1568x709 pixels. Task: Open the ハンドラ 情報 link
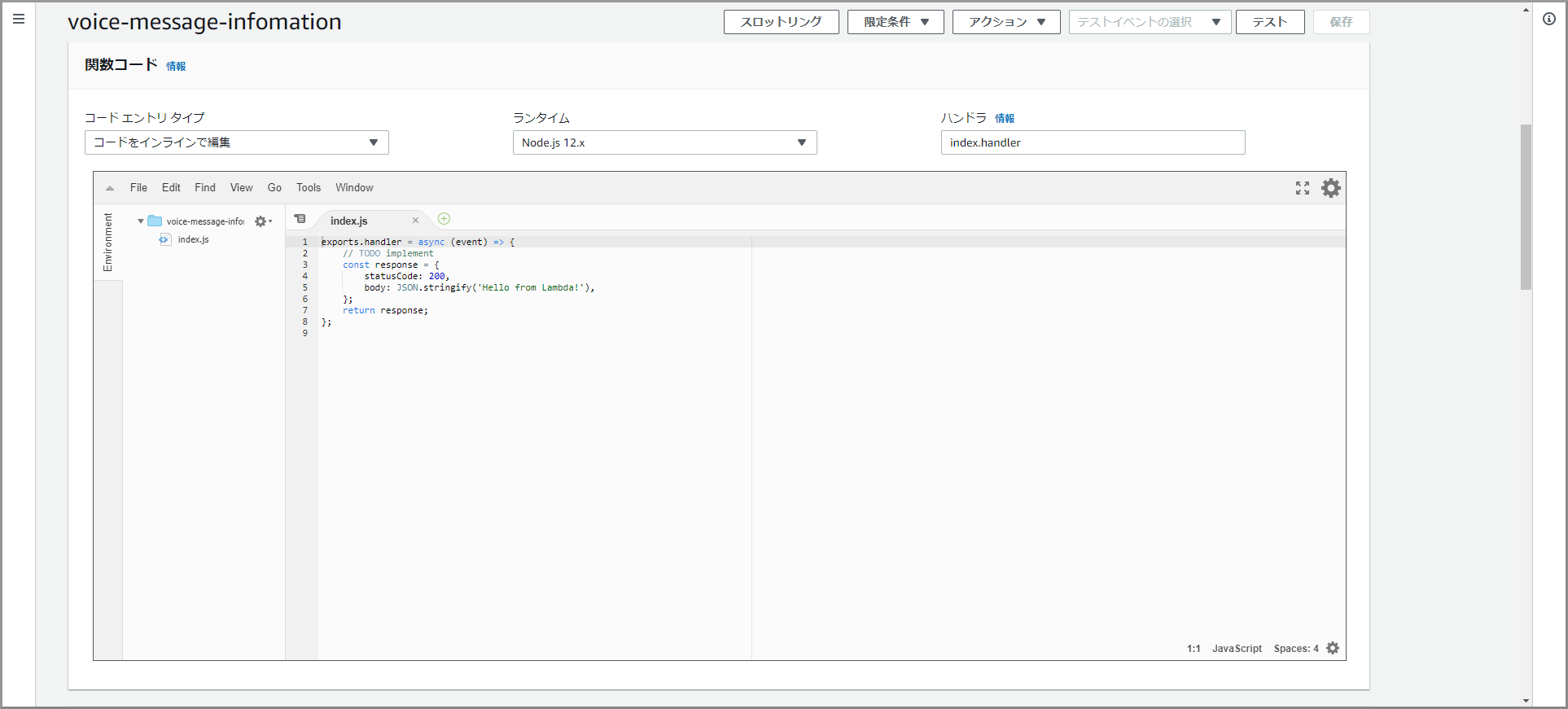click(x=1005, y=118)
